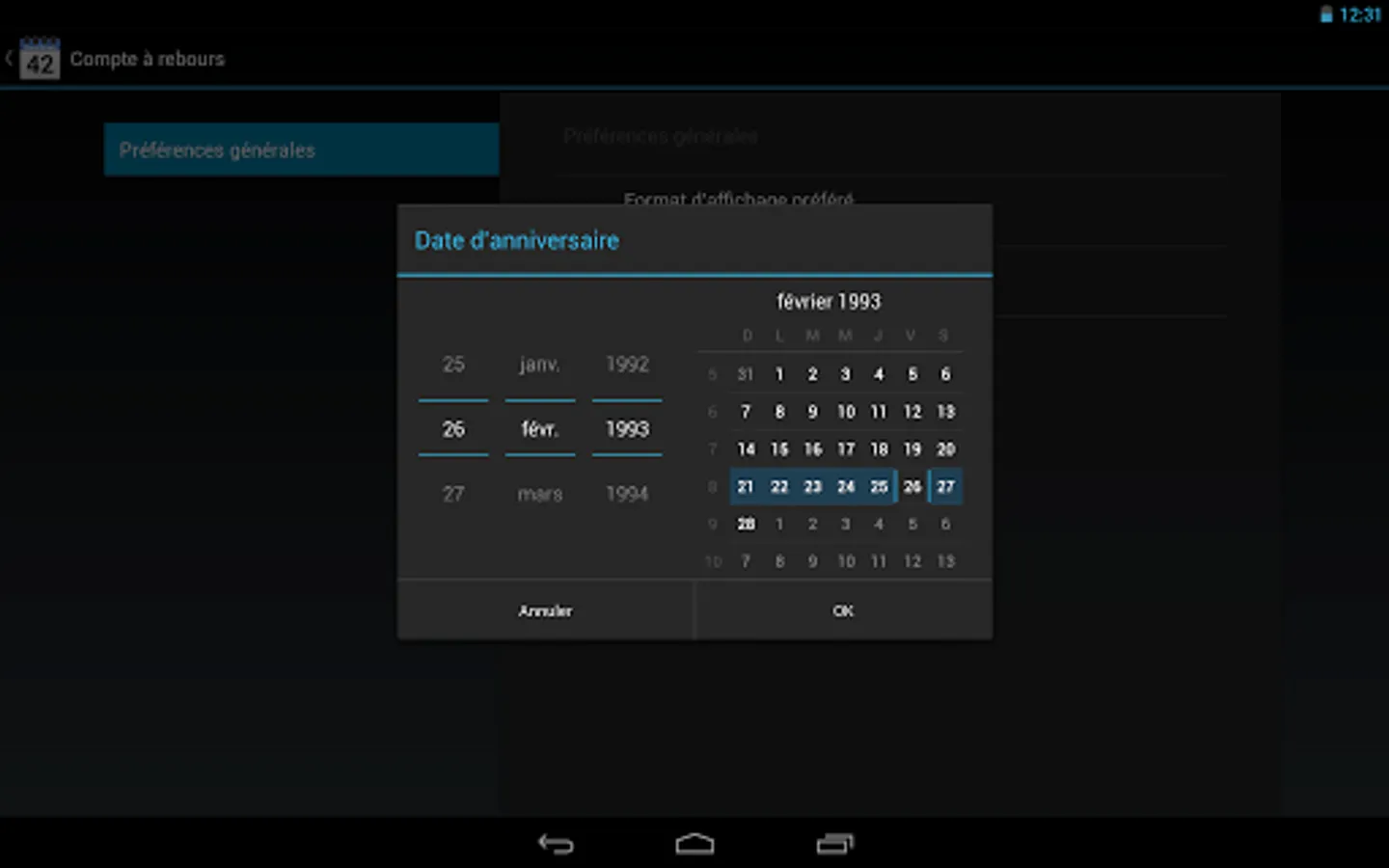Open recent apps from the navigation bar
This screenshot has height=868, width=1389.
tap(833, 843)
